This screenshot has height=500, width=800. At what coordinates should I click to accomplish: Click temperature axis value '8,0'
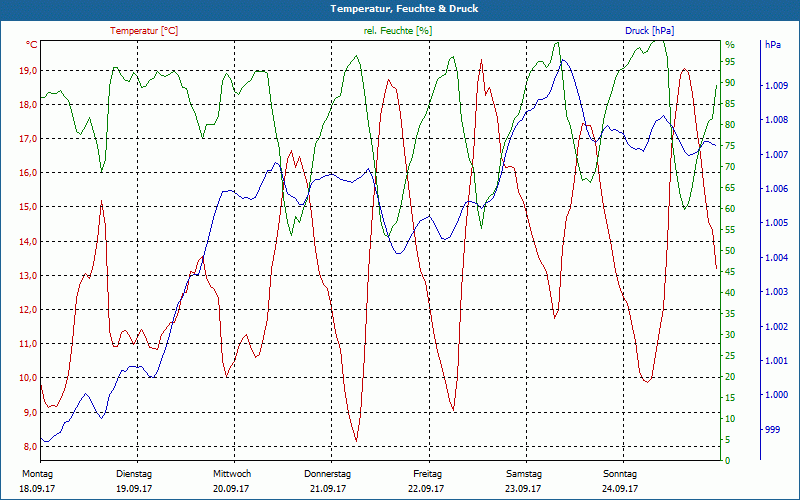click(x=30, y=446)
